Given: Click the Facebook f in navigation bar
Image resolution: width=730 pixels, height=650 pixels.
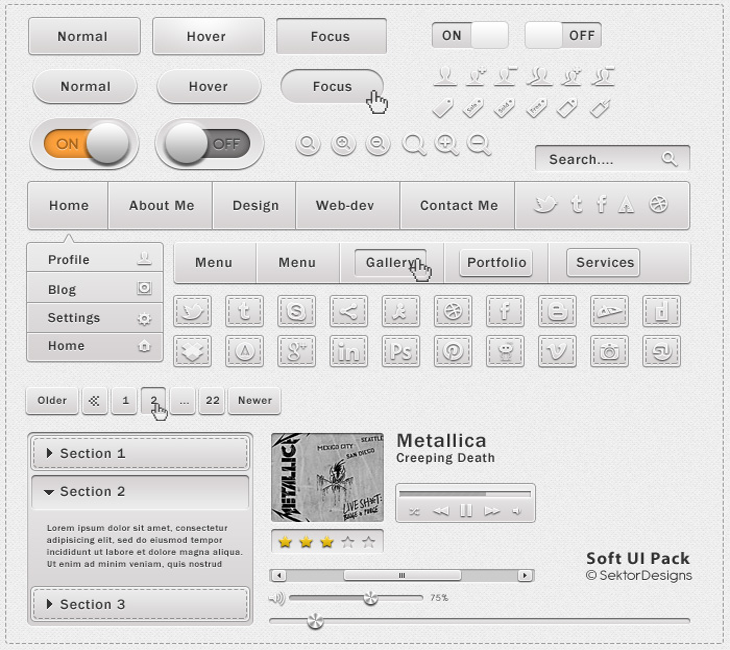Looking at the screenshot, I should click(602, 204).
